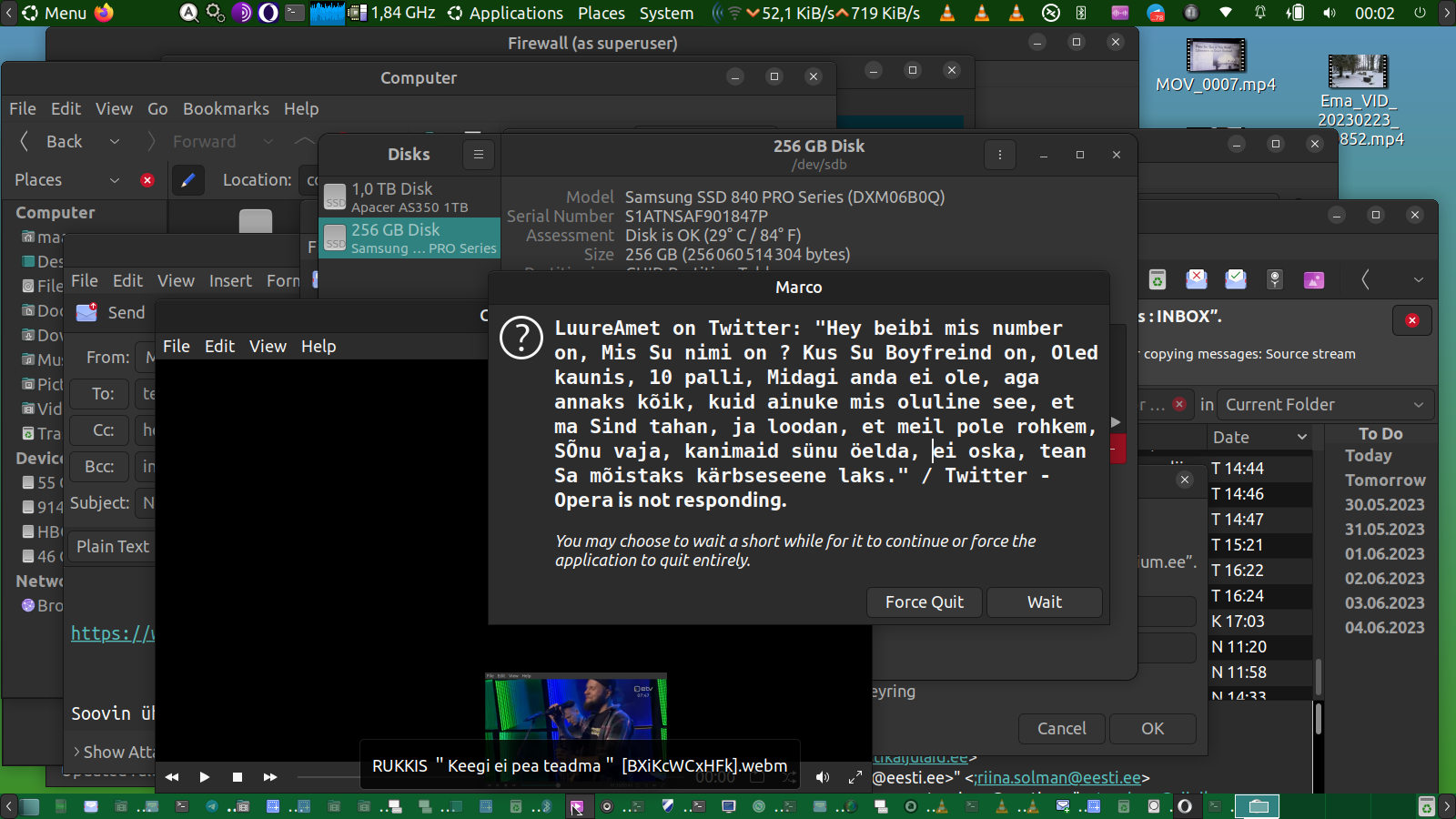The width and height of the screenshot is (1456, 819).
Task: Toggle the location edit pencil button
Action: [187, 180]
